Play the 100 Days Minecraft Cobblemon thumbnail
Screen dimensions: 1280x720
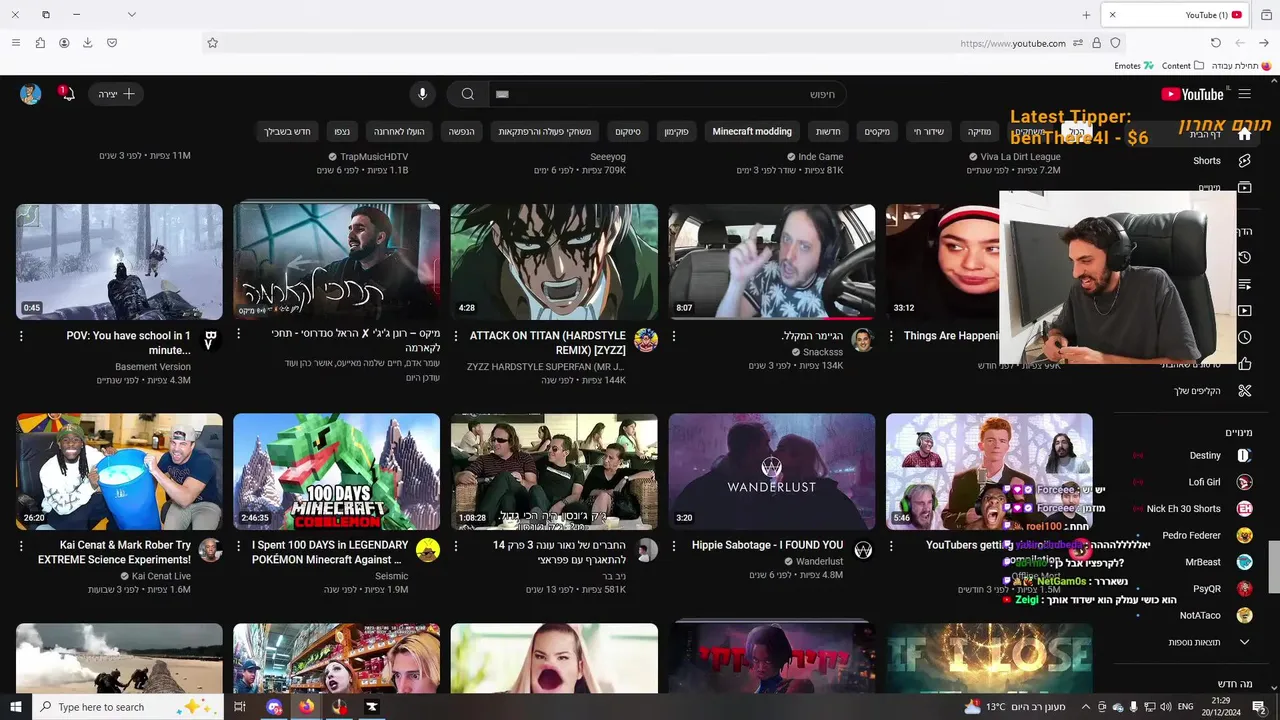(336, 471)
